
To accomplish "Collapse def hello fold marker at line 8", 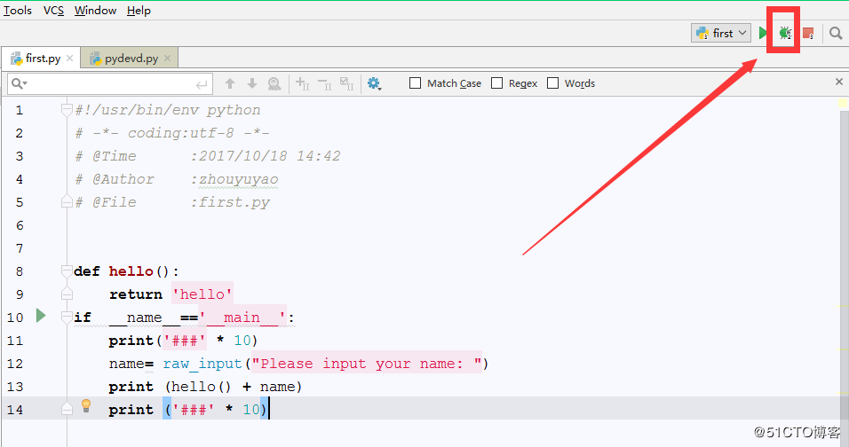I will click(x=67, y=271).
